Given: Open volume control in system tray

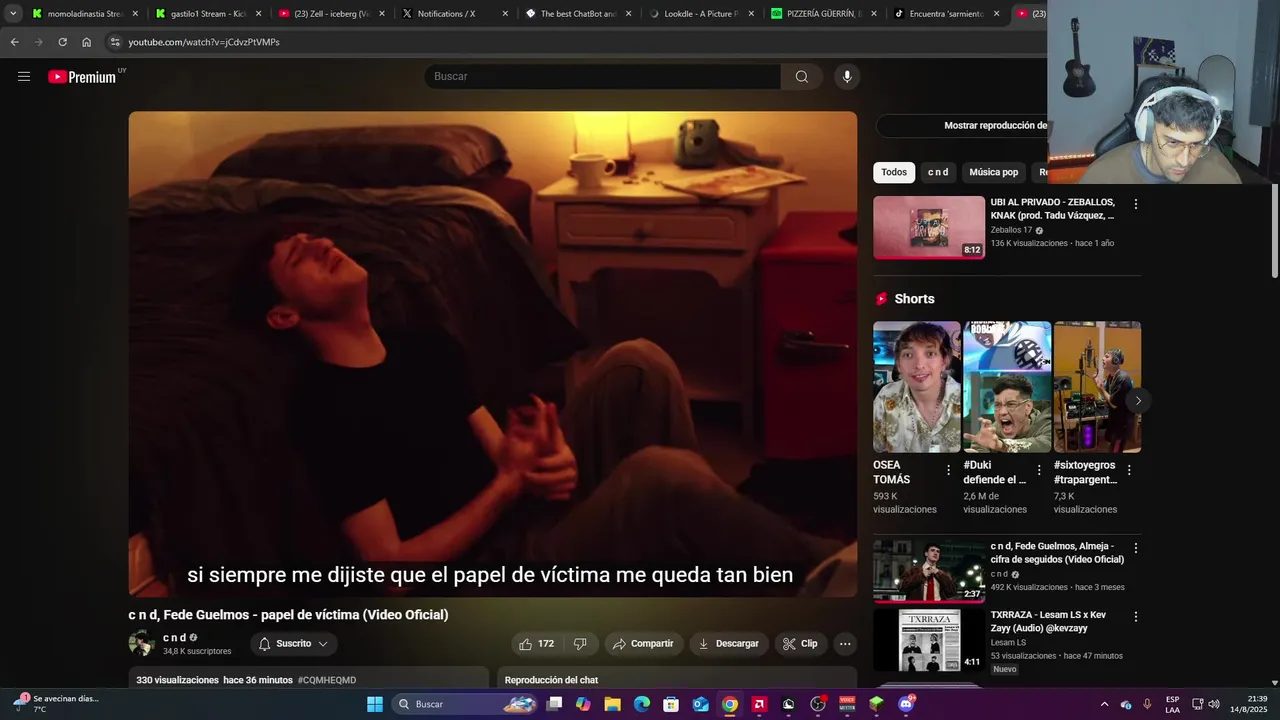Looking at the screenshot, I should pos(1214,704).
